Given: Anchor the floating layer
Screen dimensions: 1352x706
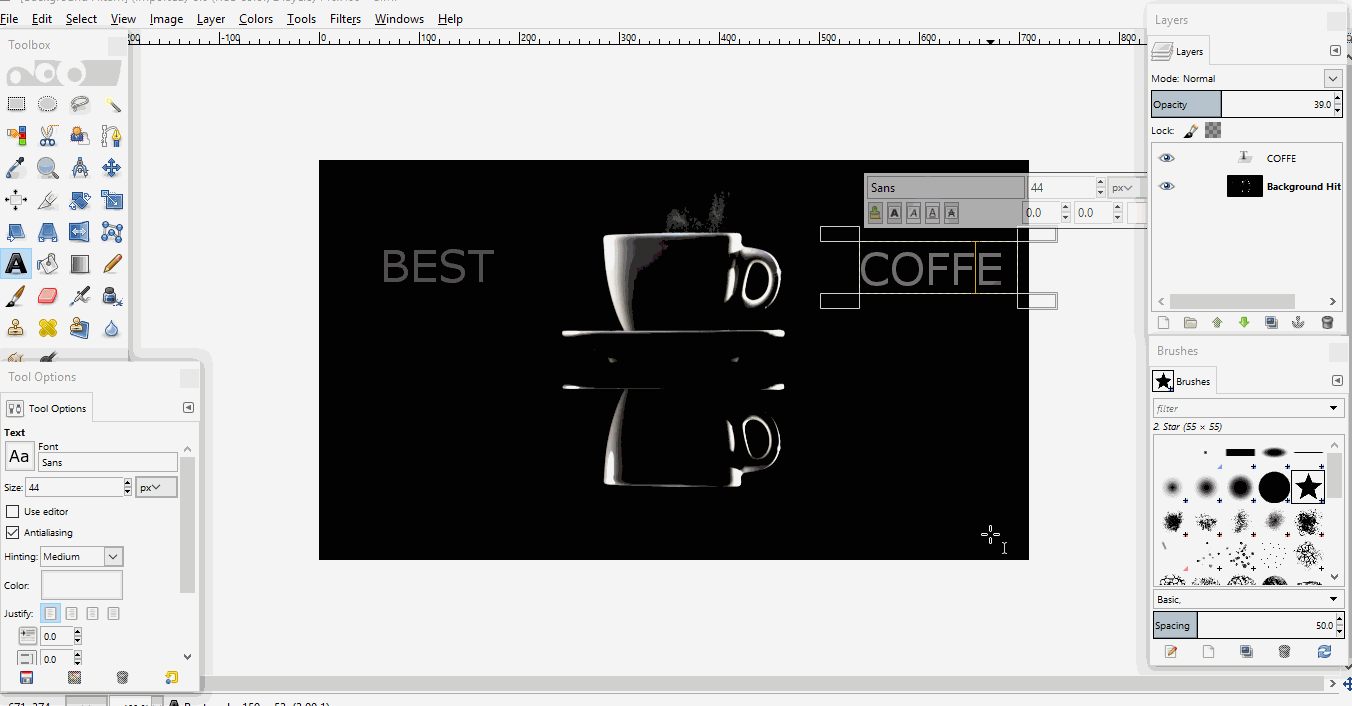Looking at the screenshot, I should (x=1298, y=323).
